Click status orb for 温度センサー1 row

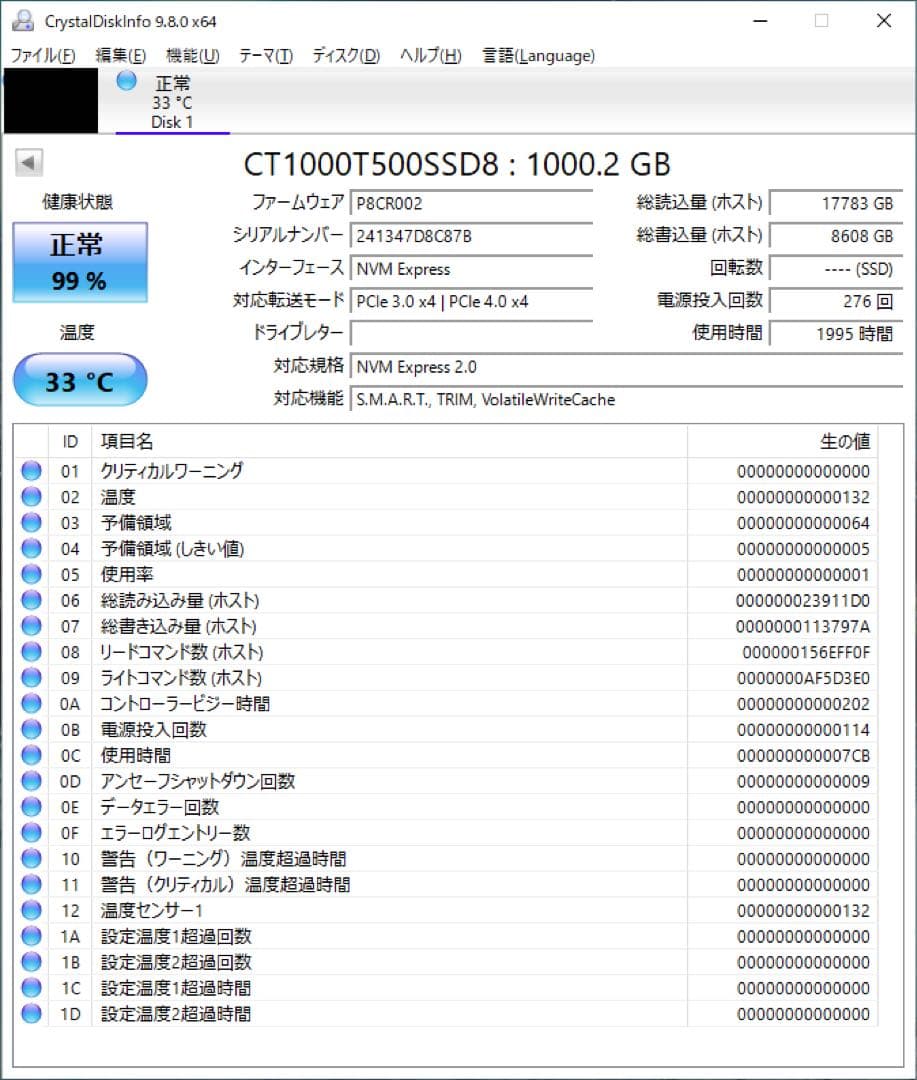[31, 910]
